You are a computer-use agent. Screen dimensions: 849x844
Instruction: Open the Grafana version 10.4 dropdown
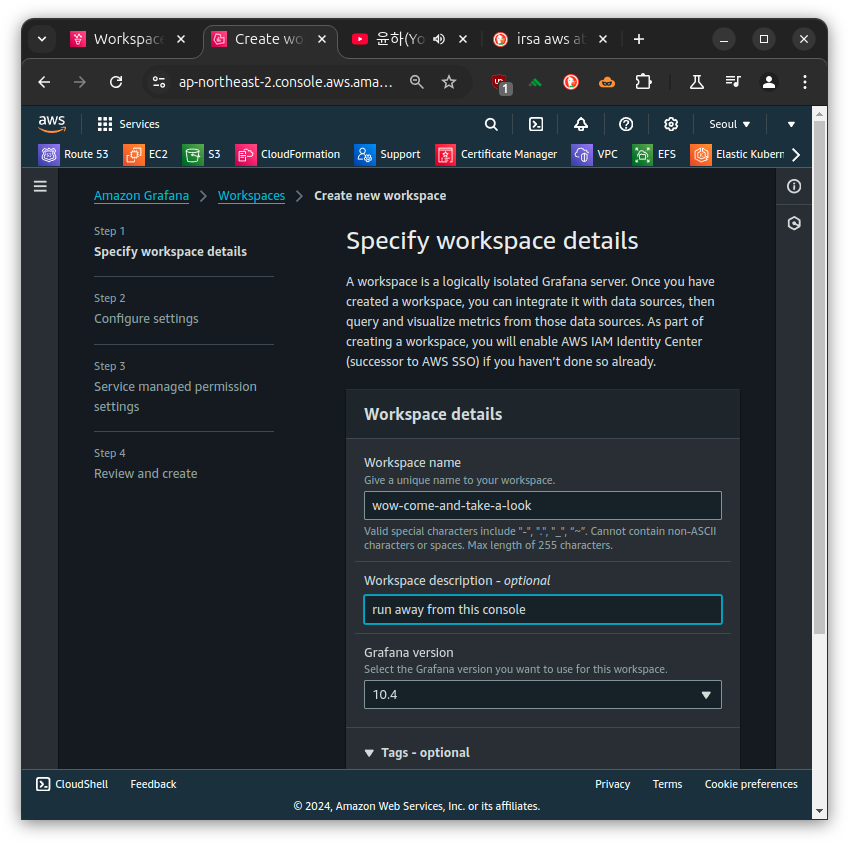[x=543, y=695]
